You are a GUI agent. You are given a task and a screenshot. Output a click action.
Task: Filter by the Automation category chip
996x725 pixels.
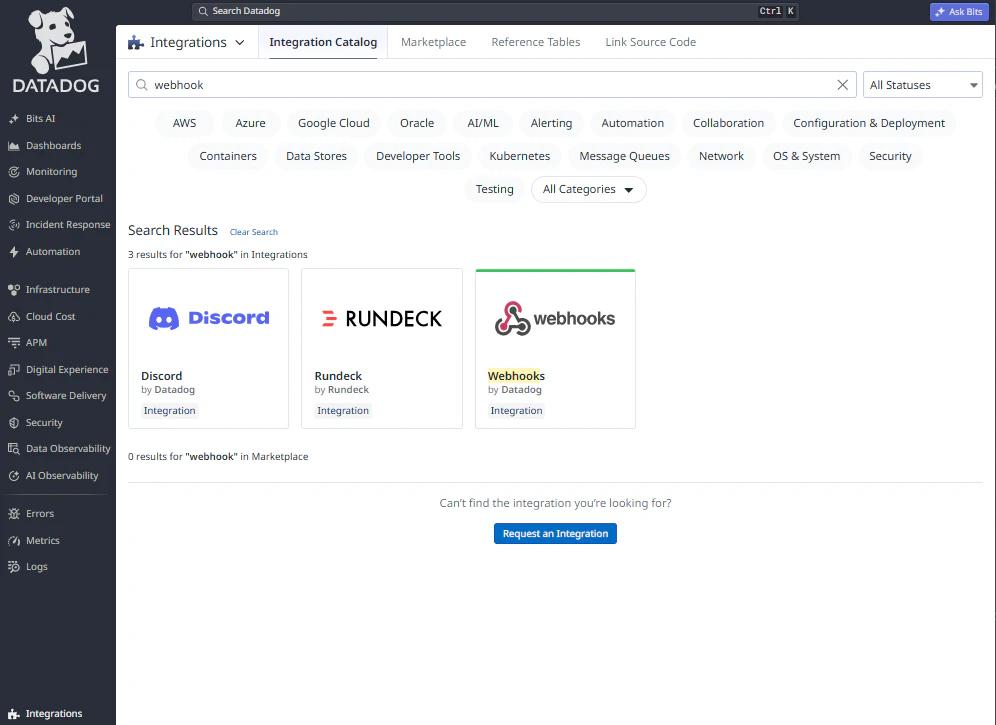click(x=633, y=123)
